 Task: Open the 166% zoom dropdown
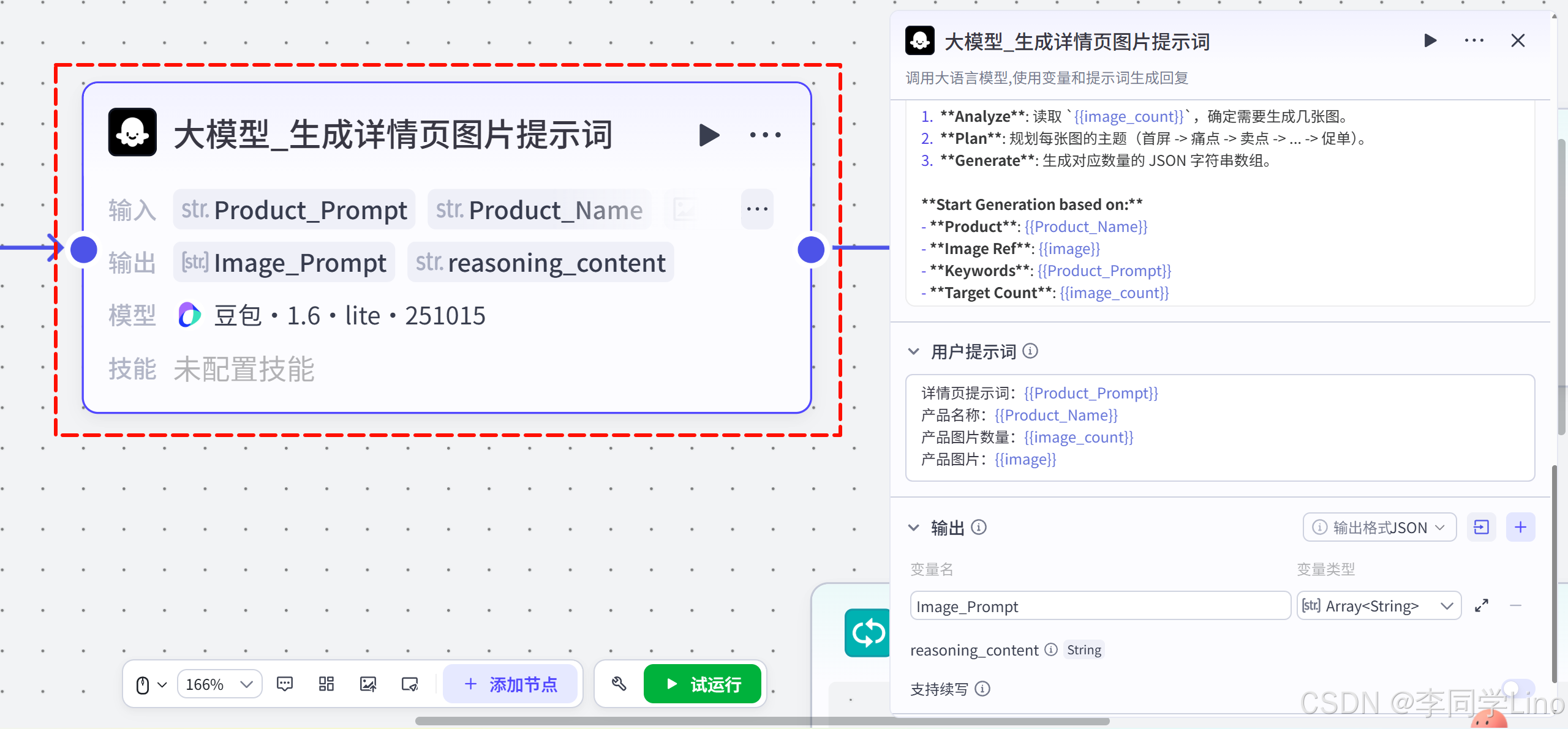tap(219, 684)
